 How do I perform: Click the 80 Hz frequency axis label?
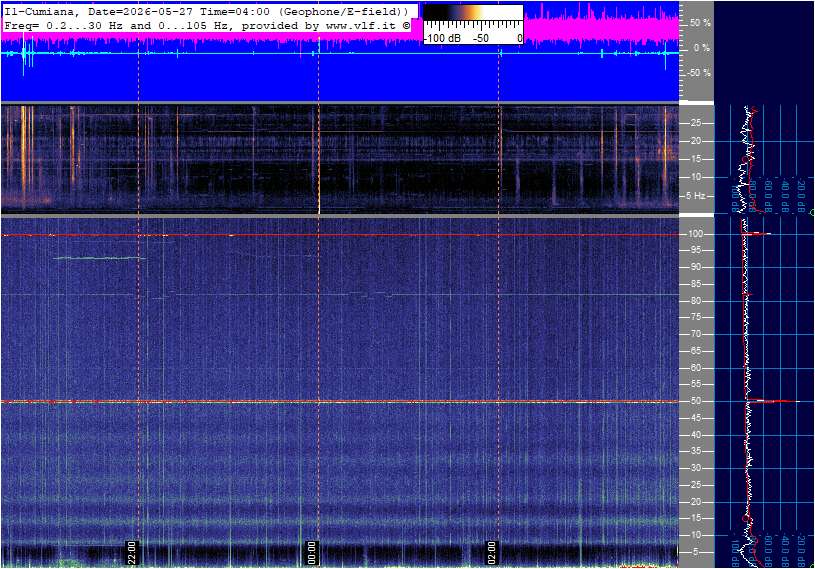695,301
